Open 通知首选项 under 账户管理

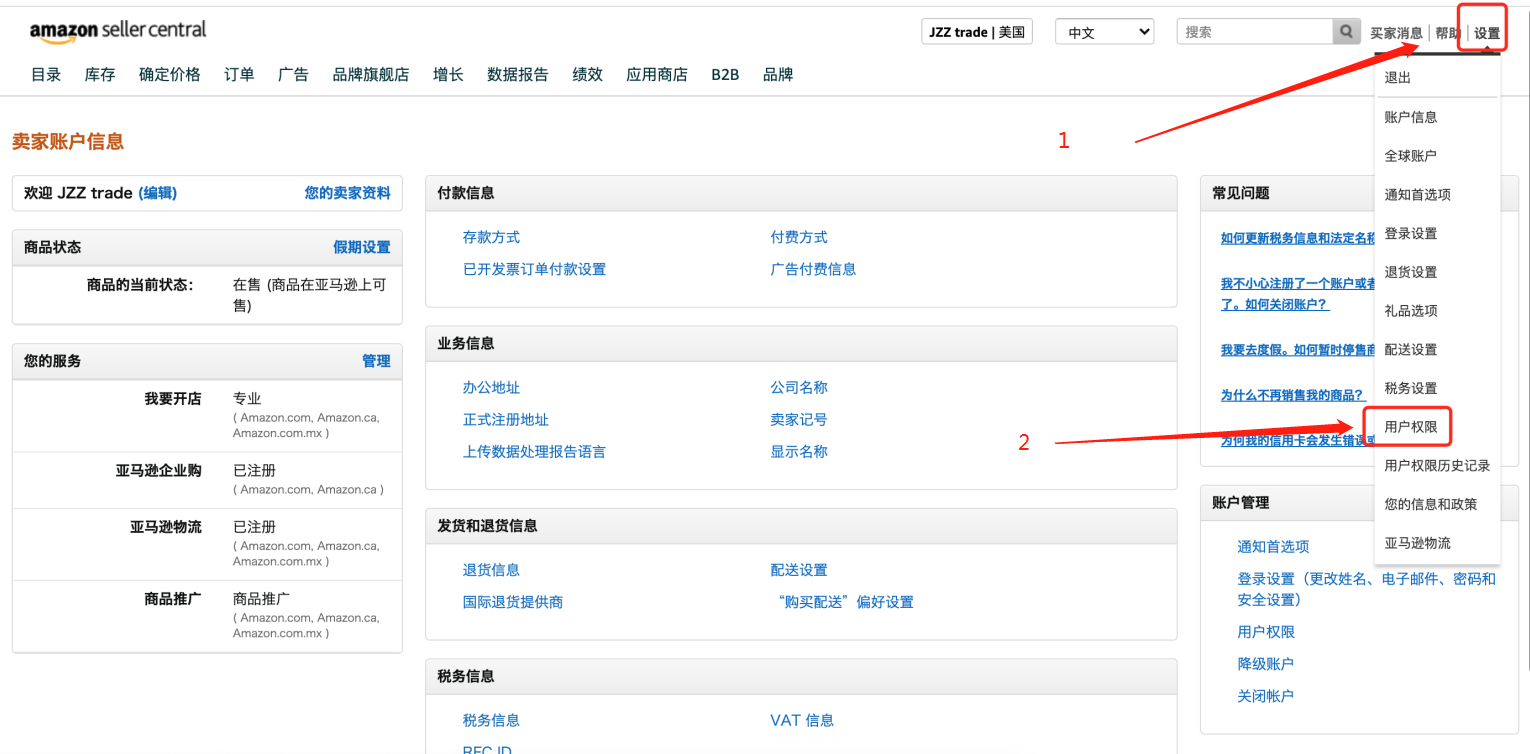click(x=1273, y=546)
